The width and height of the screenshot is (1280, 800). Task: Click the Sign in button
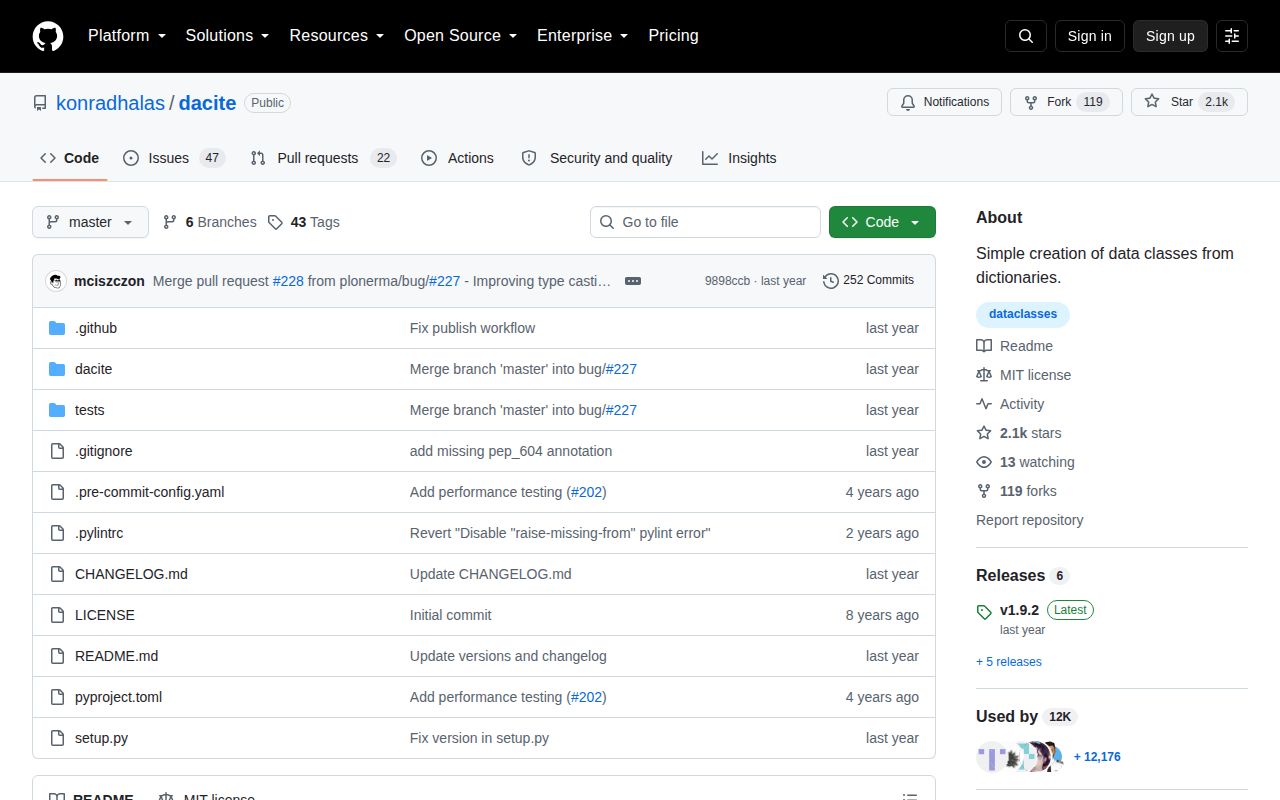[1089, 36]
